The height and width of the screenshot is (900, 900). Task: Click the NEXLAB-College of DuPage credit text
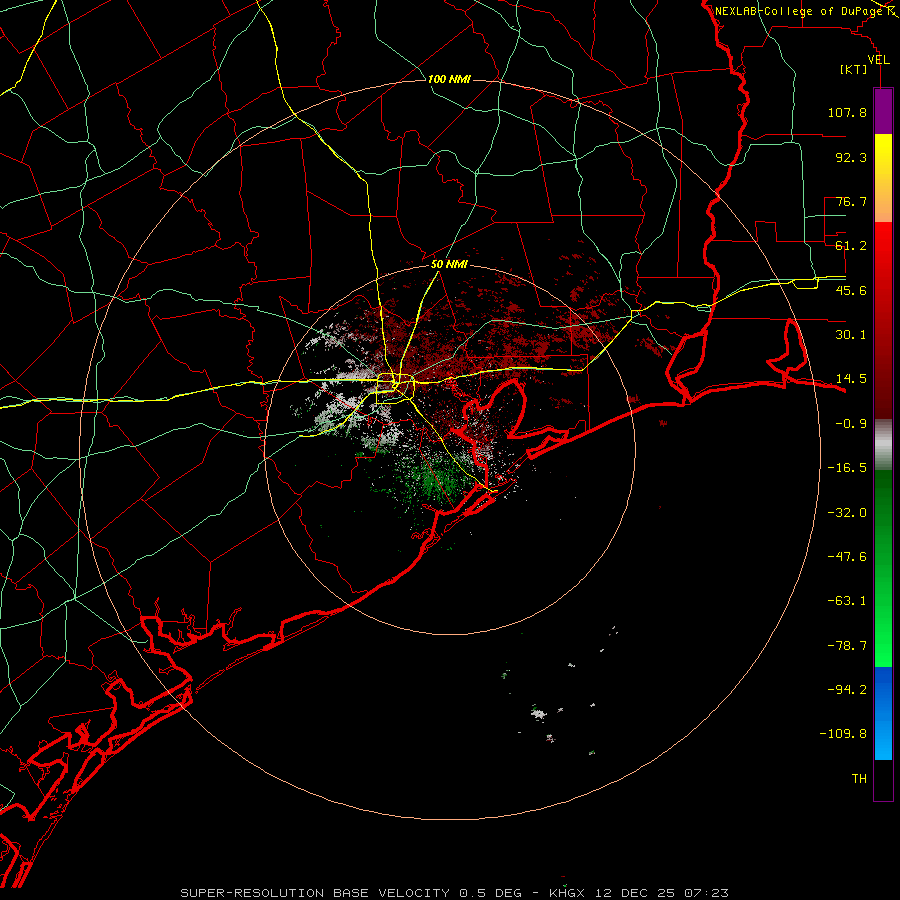coord(799,11)
